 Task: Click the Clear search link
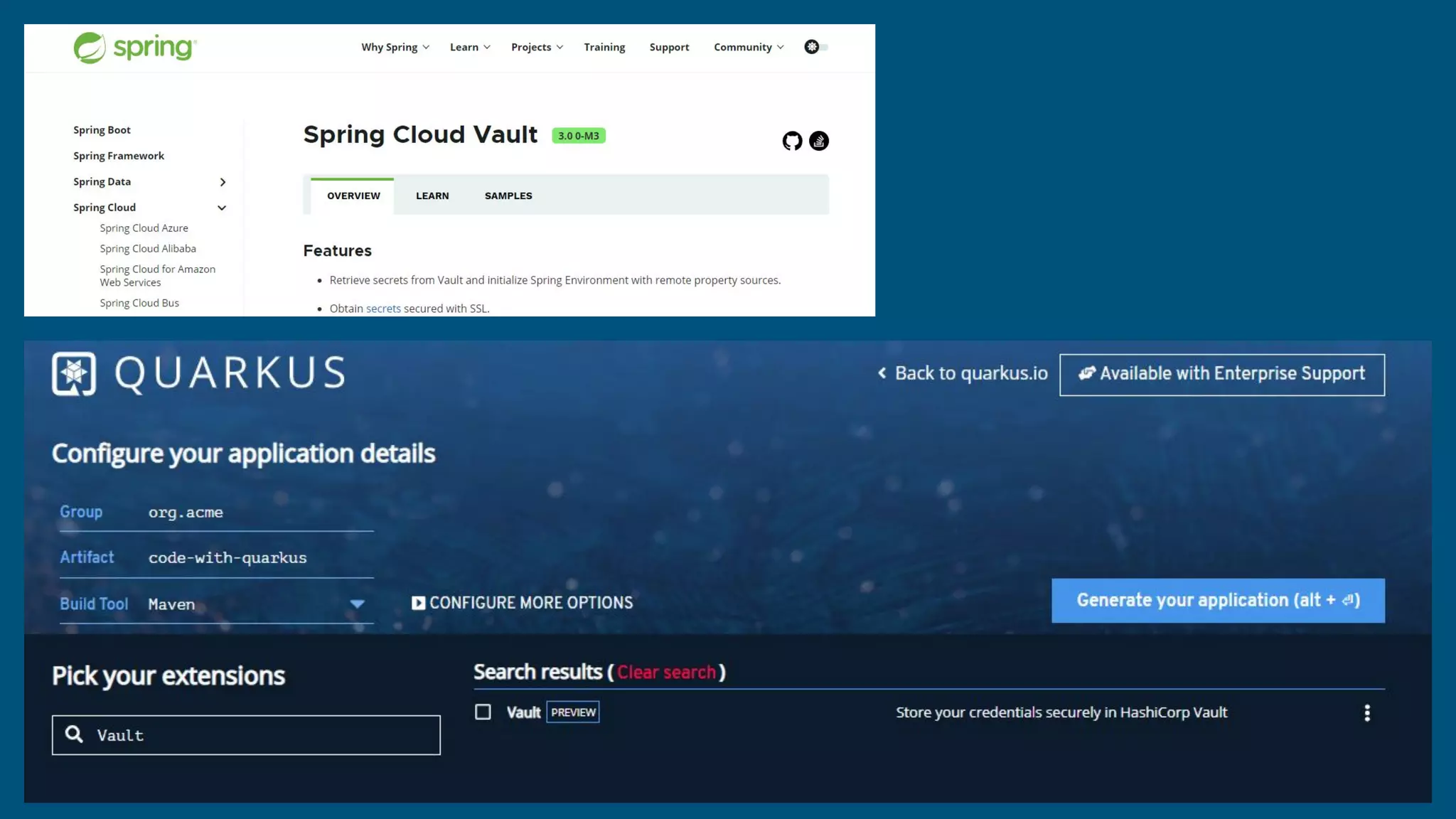click(x=666, y=673)
